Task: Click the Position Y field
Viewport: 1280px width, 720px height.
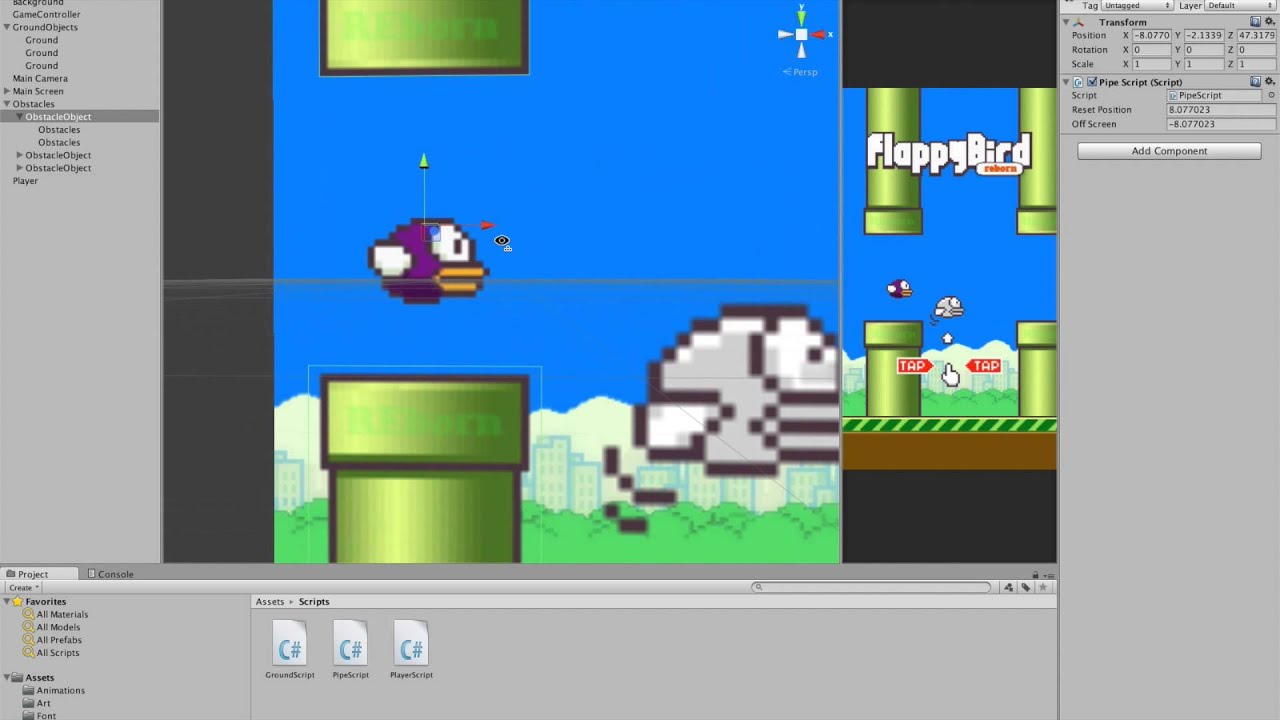Action: click(x=1204, y=36)
